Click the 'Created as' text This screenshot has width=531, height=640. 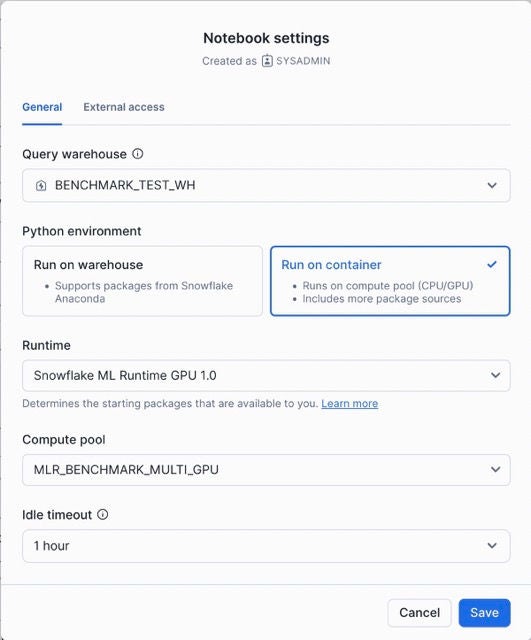tap(229, 61)
